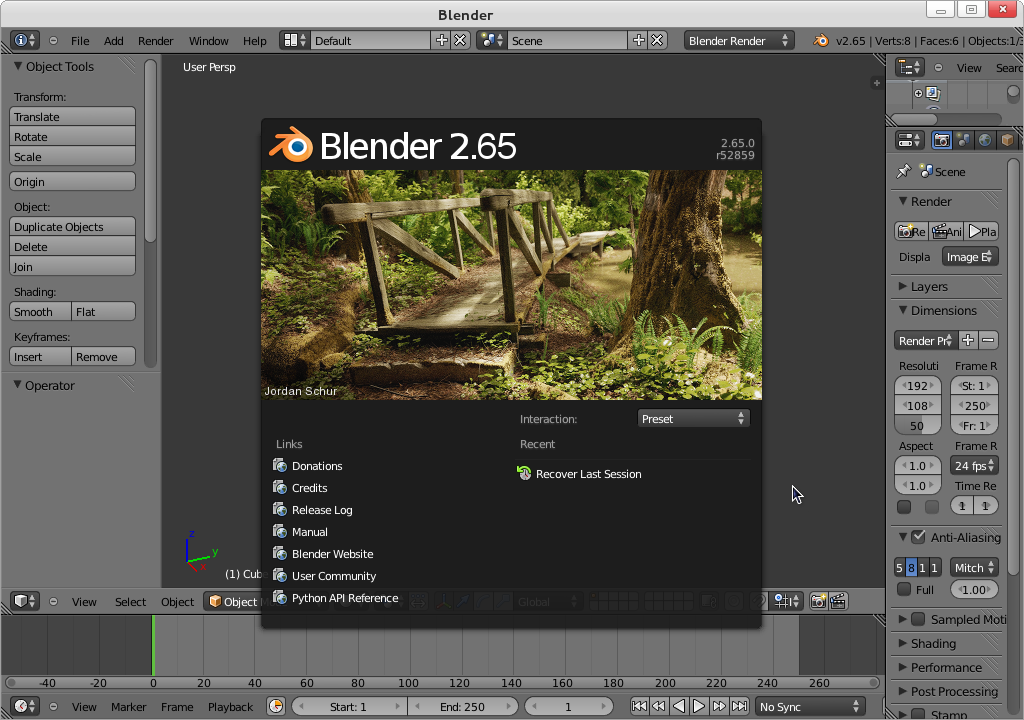Image resolution: width=1024 pixels, height=720 pixels.
Task: Open the File menu
Action: pos(80,41)
